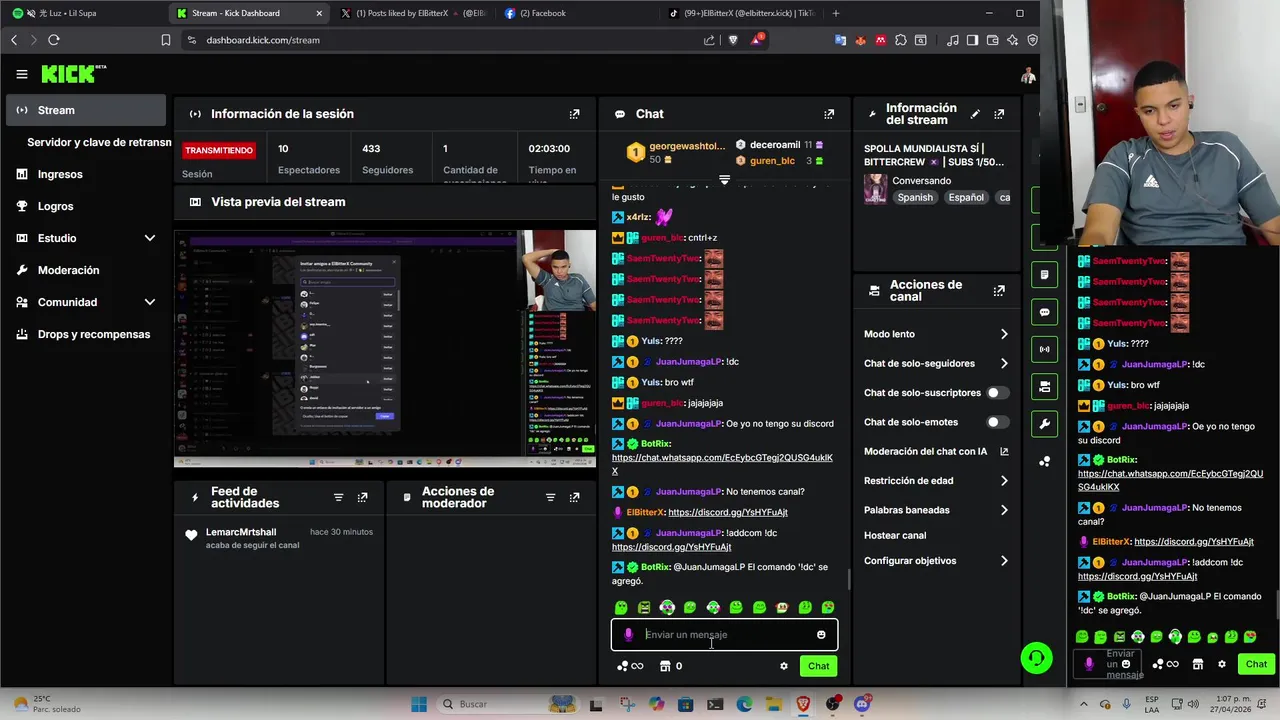The height and width of the screenshot is (720, 1280).
Task: Open Feed de actividades filter icon
Action: coord(338,497)
